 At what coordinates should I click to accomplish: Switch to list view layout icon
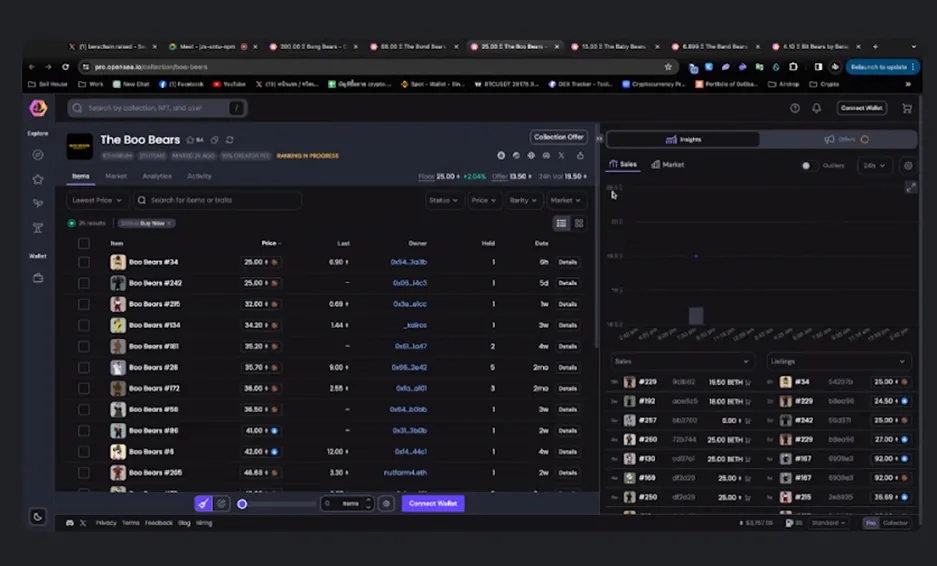tap(561, 223)
